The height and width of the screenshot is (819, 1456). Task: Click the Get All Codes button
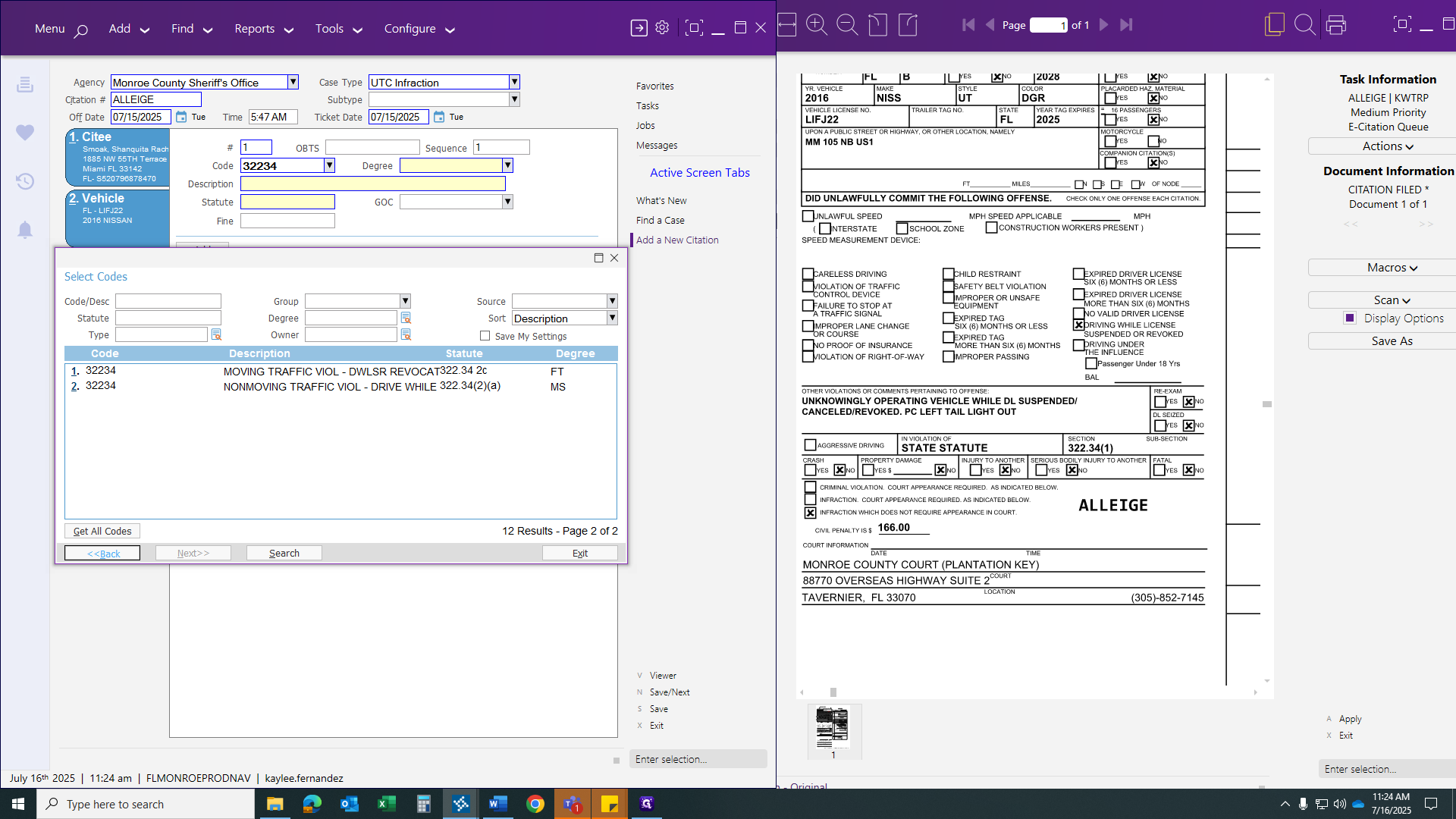pyautogui.click(x=102, y=532)
